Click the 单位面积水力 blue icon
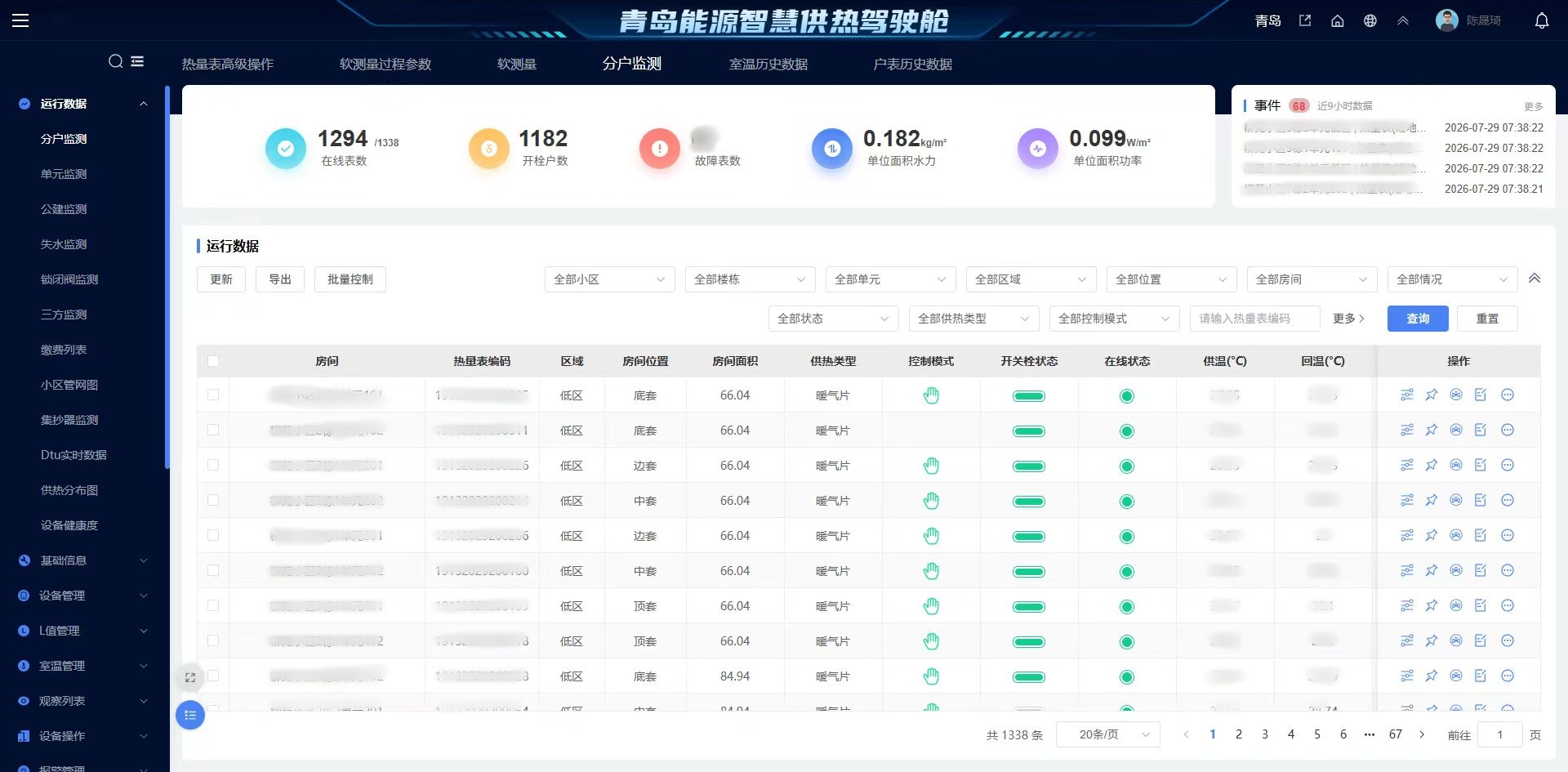 [x=832, y=149]
